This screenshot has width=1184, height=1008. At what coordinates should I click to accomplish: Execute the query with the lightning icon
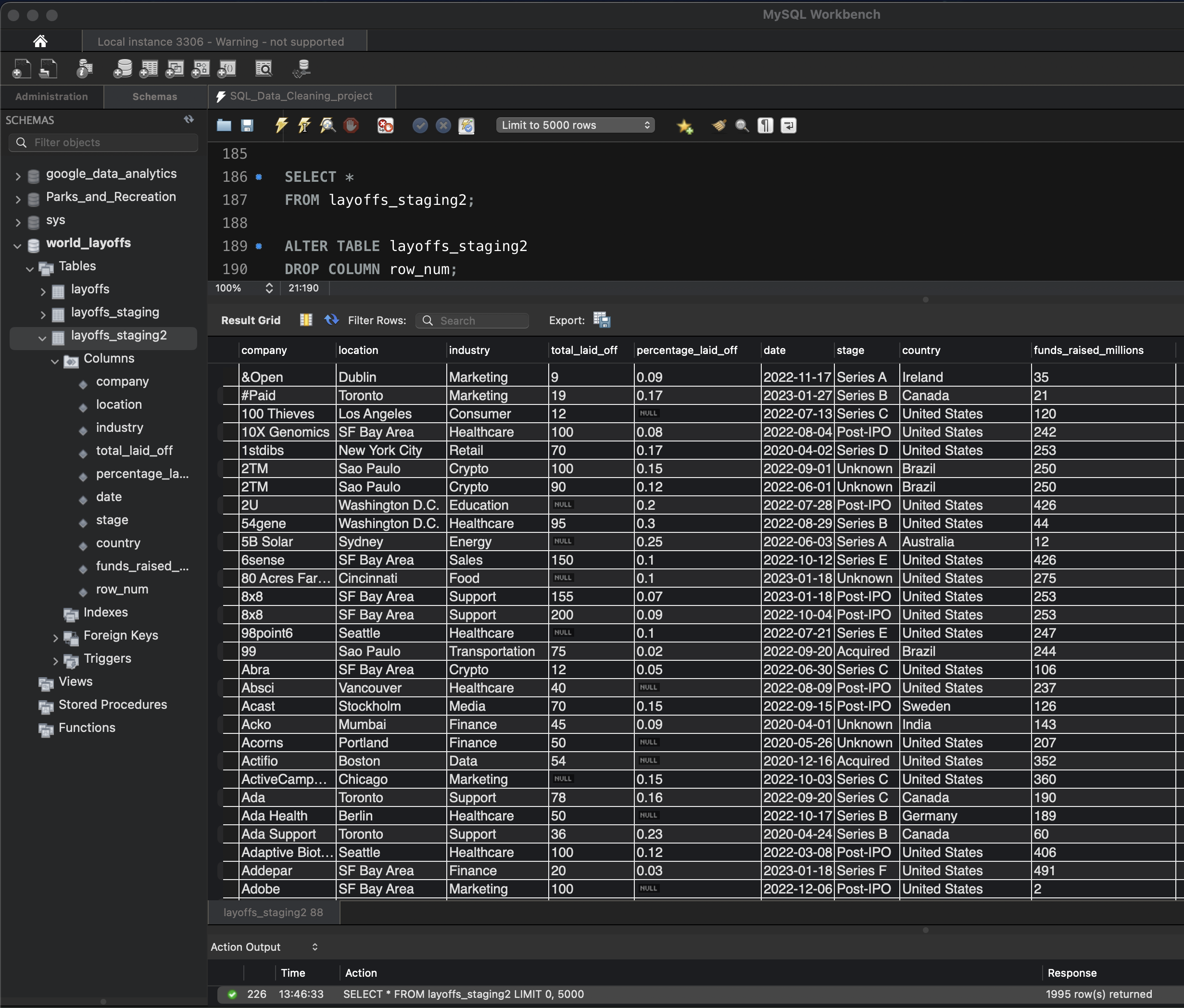(281, 126)
